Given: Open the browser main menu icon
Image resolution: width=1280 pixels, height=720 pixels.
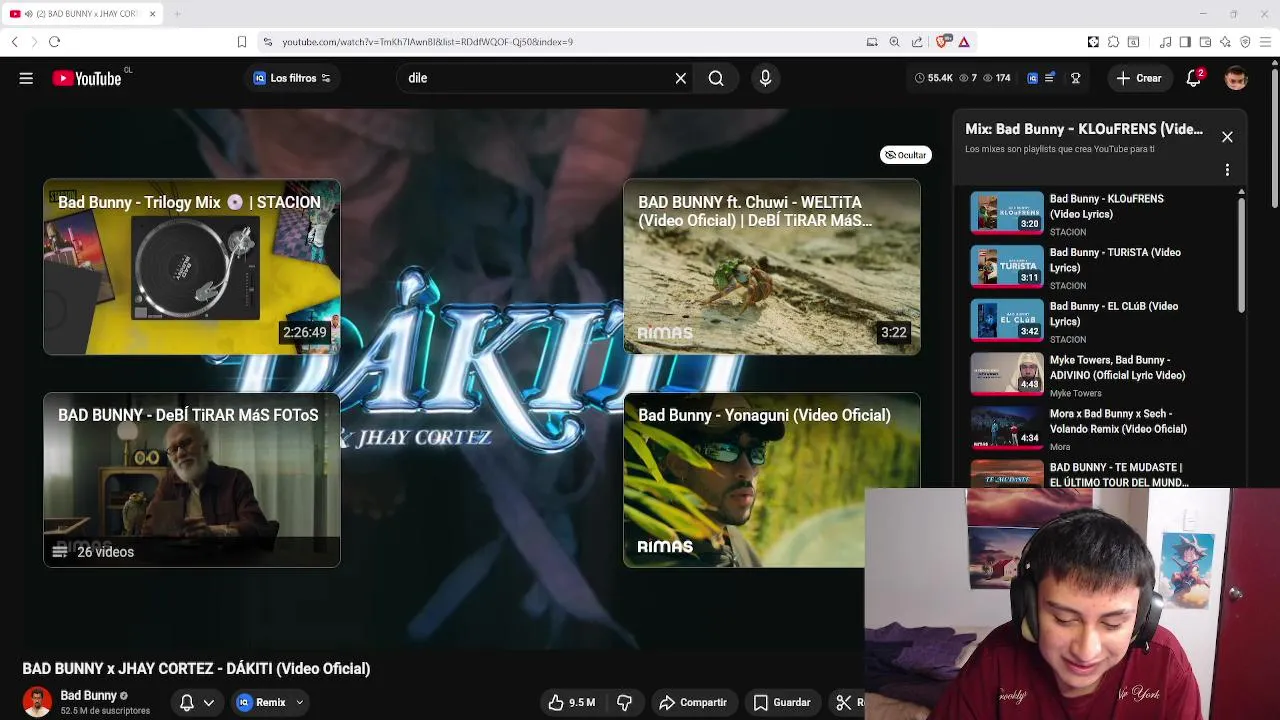Looking at the screenshot, I should [x=1265, y=42].
